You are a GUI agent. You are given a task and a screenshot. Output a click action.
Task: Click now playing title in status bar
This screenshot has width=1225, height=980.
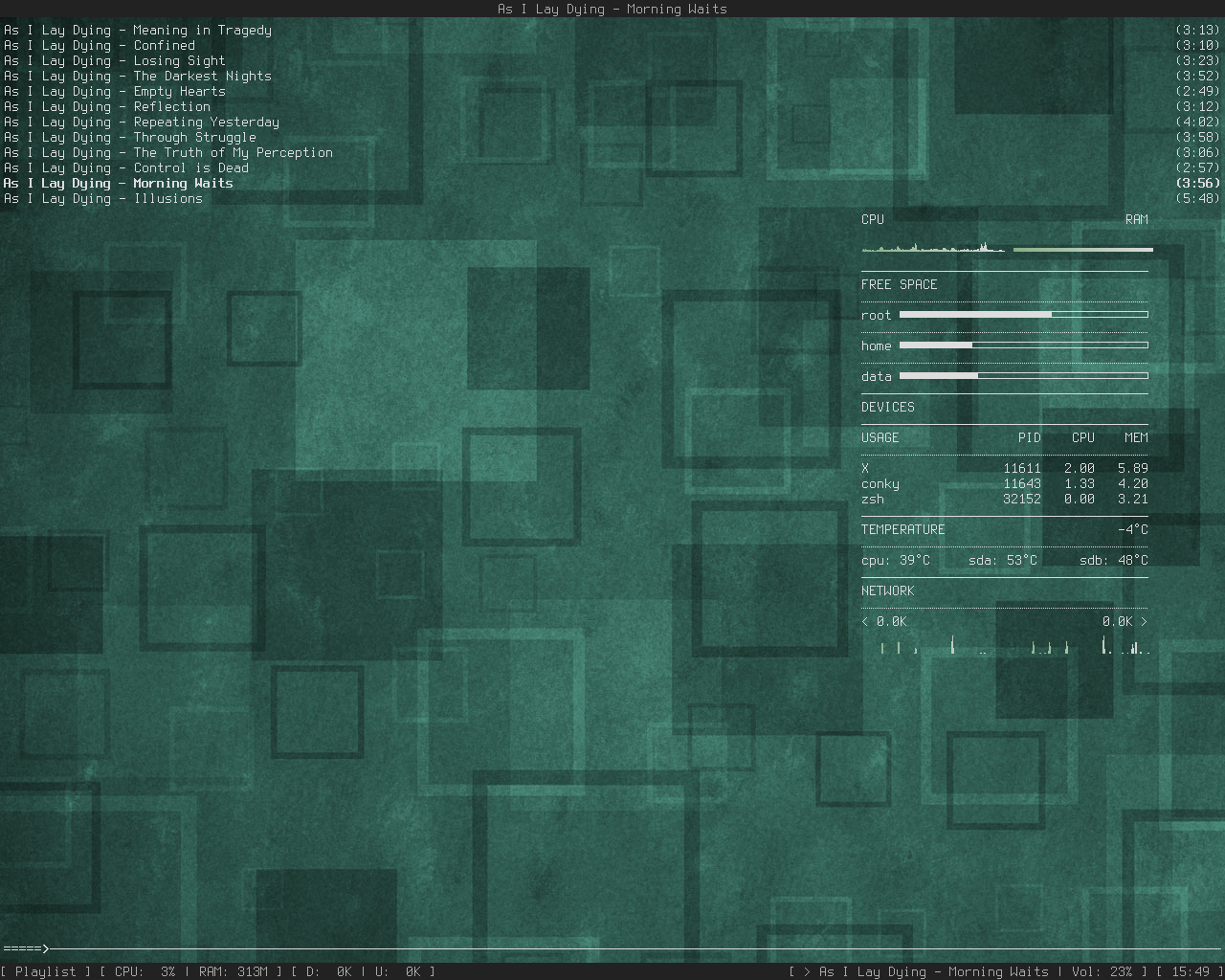point(934,972)
